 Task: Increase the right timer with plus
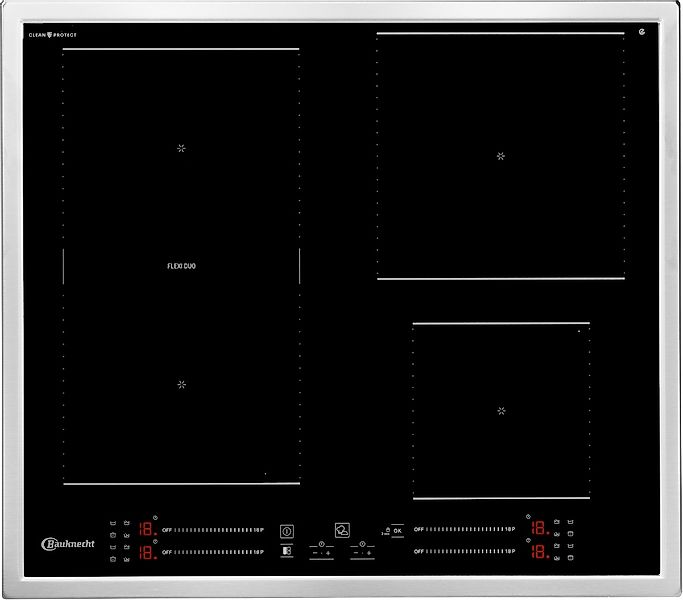(368, 552)
